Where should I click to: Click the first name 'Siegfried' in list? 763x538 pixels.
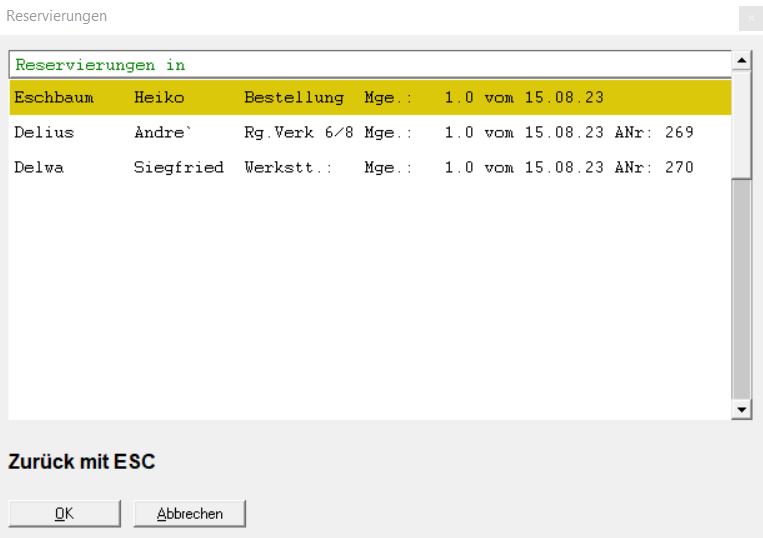click(178, 166)
